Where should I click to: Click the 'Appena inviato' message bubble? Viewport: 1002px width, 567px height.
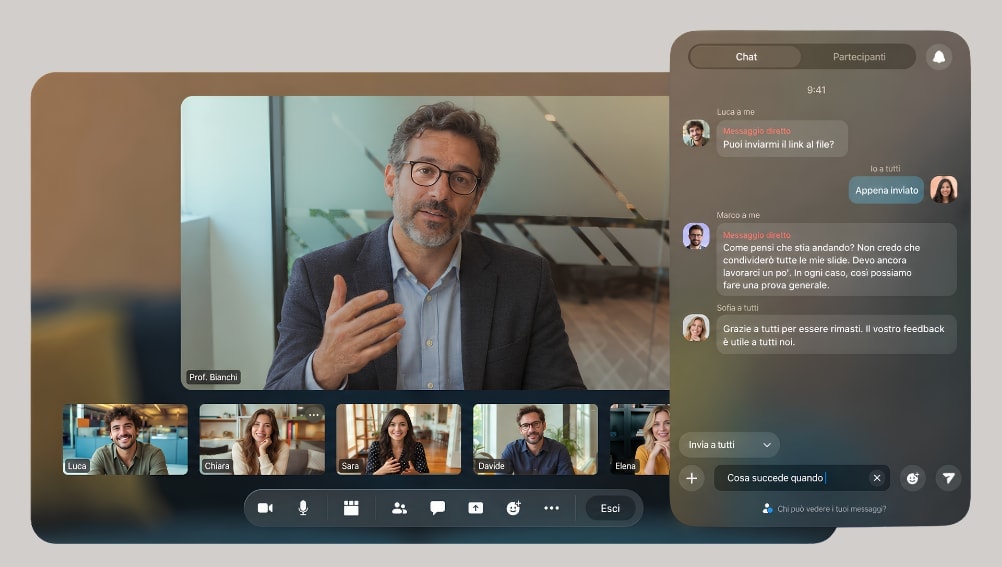(886, 190)
